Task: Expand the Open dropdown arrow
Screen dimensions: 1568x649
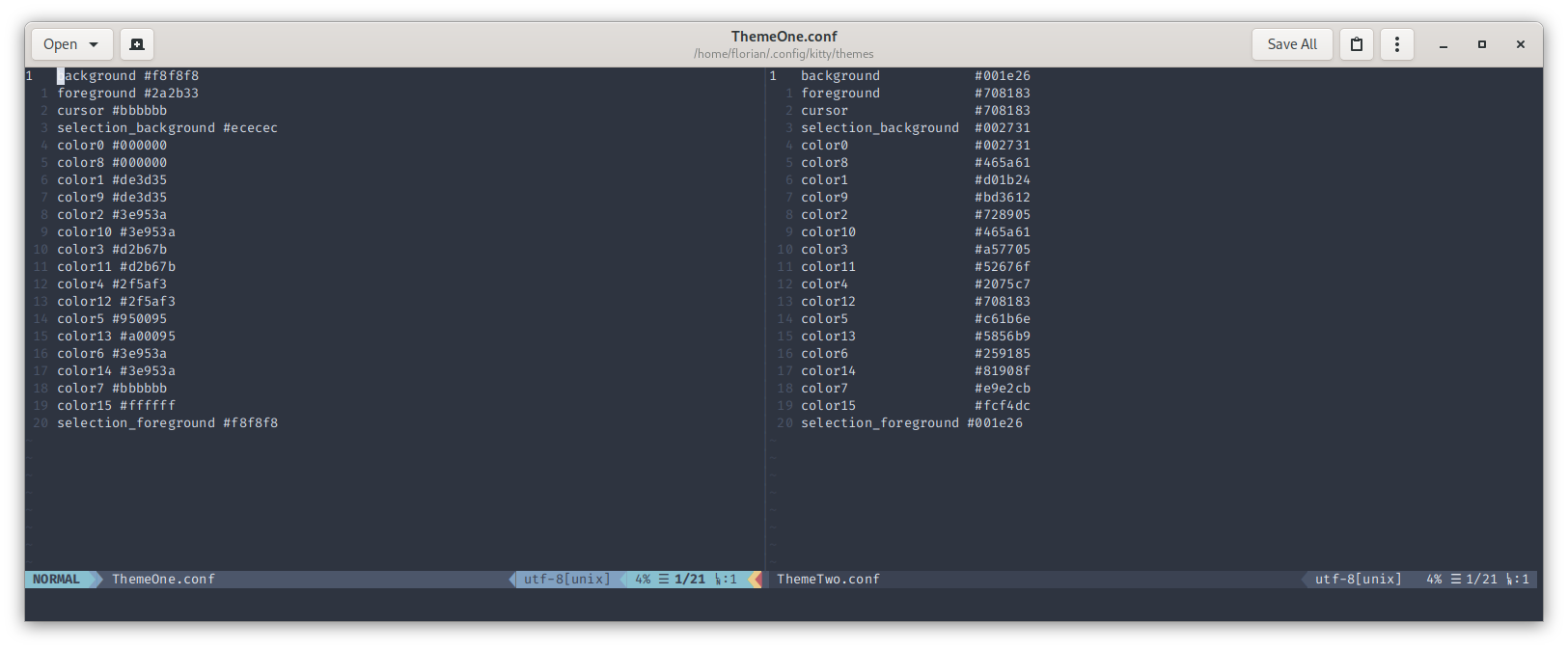Action: (x=94, y=44)
